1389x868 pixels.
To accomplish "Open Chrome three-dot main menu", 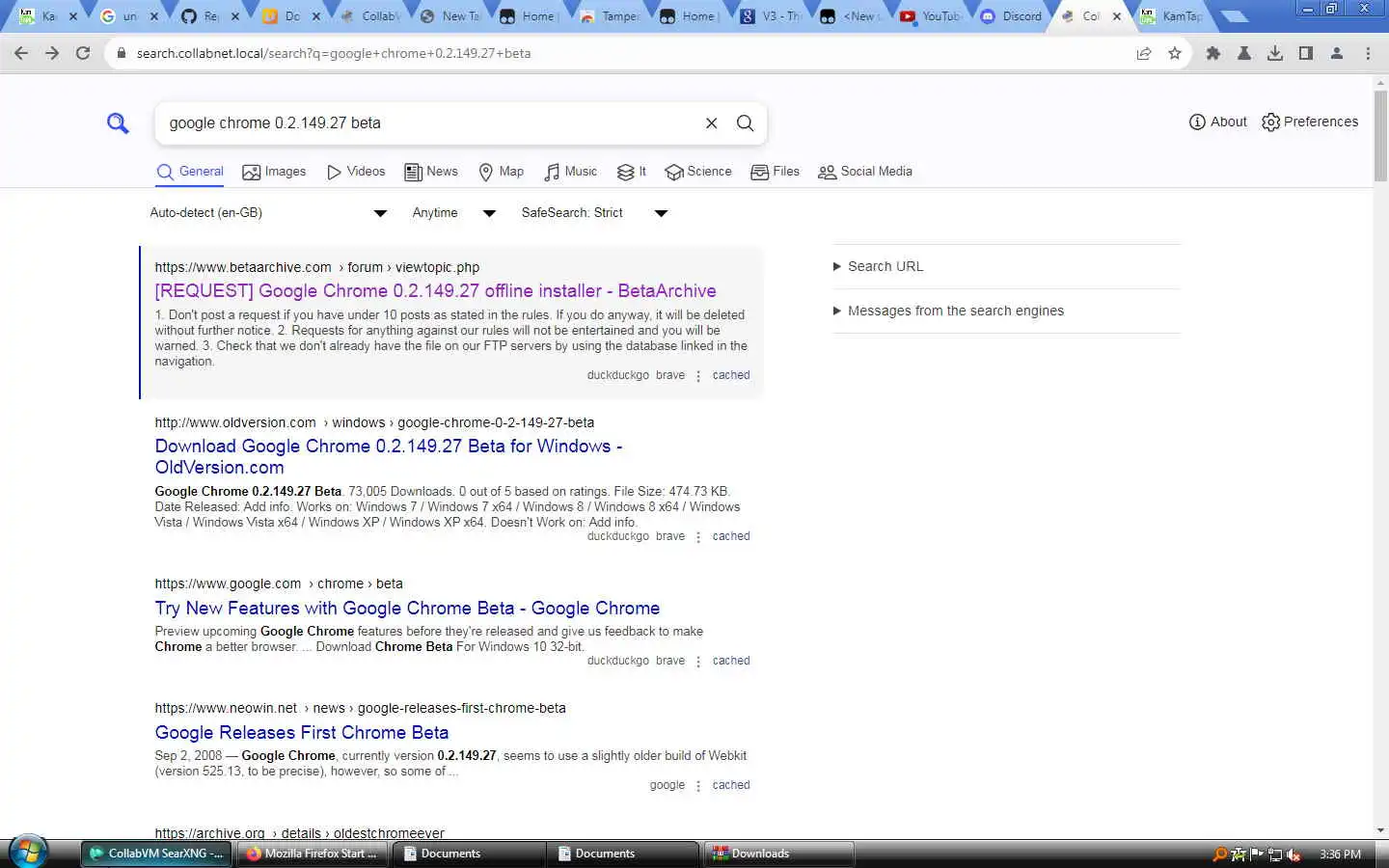I will (x=1368, y=53).
